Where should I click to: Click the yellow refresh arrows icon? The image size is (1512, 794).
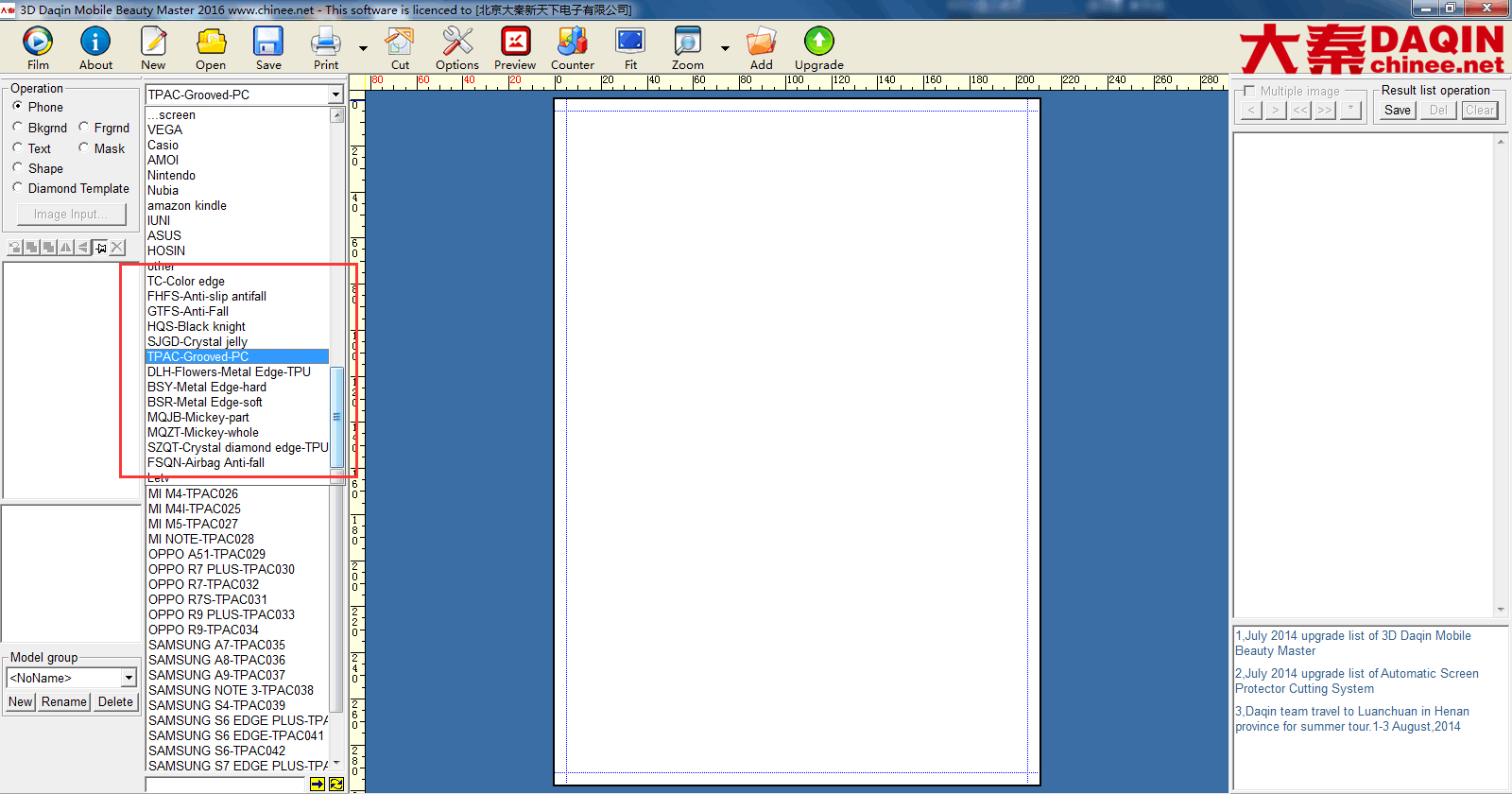336,785
